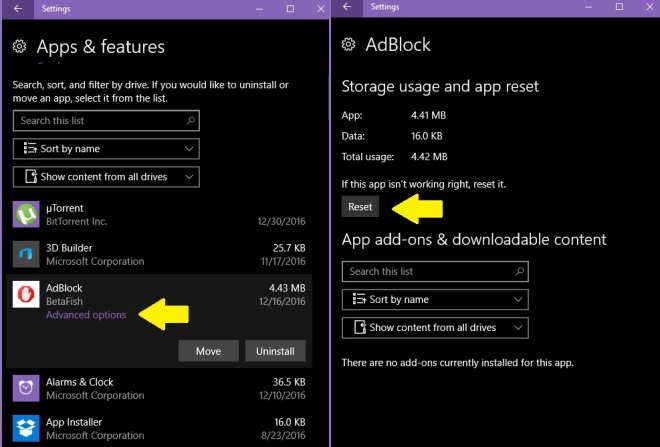
Task: Click App Installer date 8/23/2016
Action: click(283, 435)
